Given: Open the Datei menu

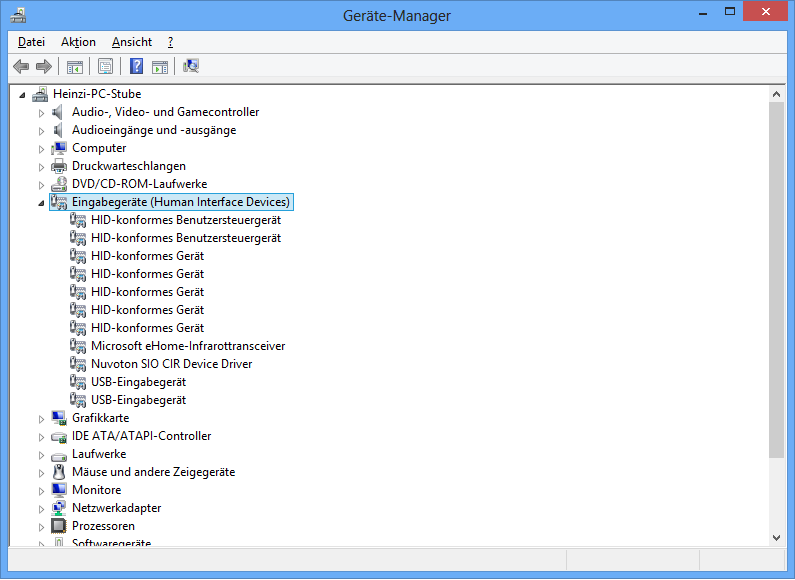Looking at the screenshot, I should click(31, 42).
